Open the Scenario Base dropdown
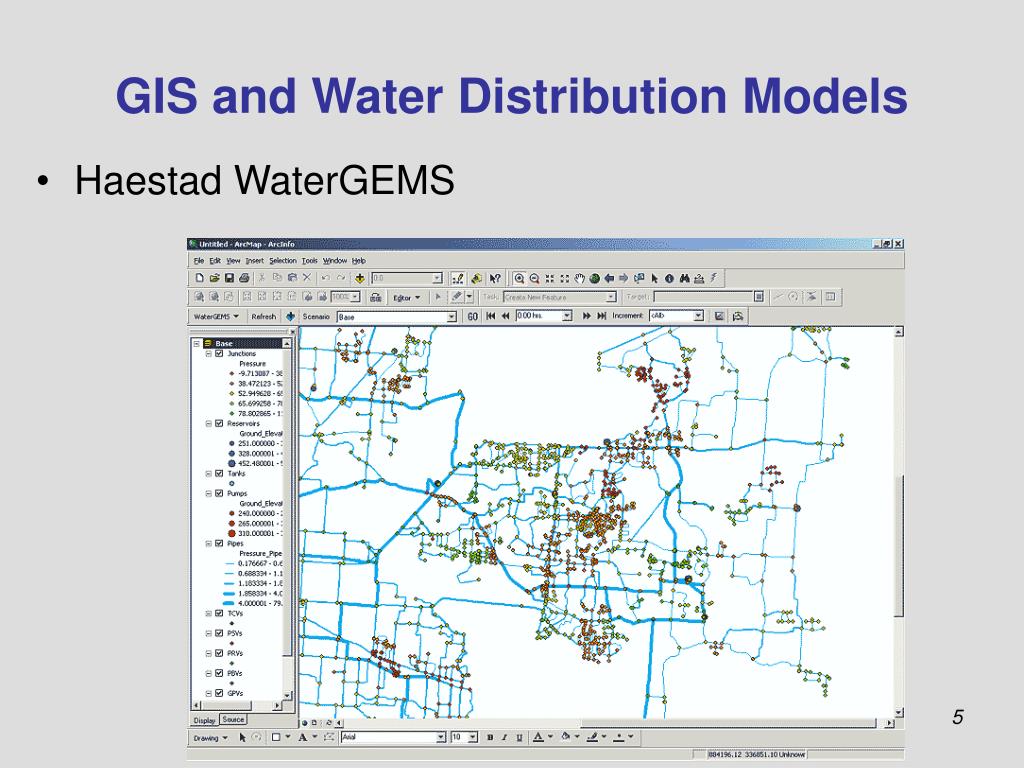The height and width of the screenshot is (768, 1024). (x=451, y=317)
